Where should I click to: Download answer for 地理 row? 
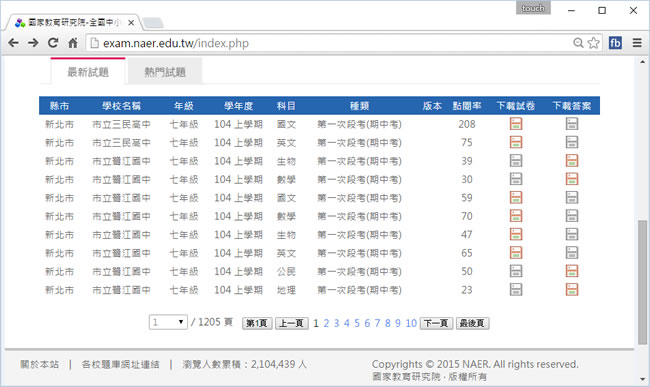(572, 290)
